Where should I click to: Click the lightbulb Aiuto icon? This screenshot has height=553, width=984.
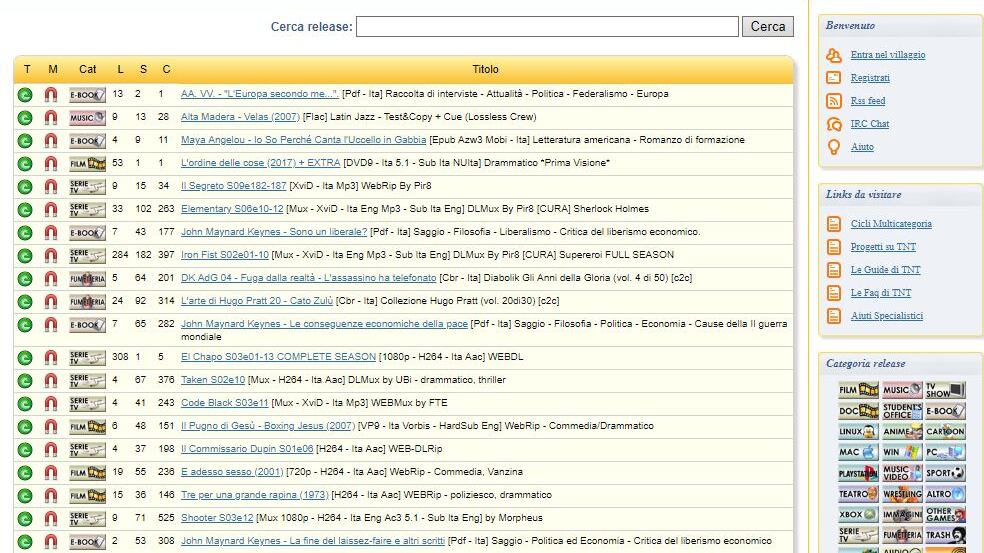[x=833, y=147]
